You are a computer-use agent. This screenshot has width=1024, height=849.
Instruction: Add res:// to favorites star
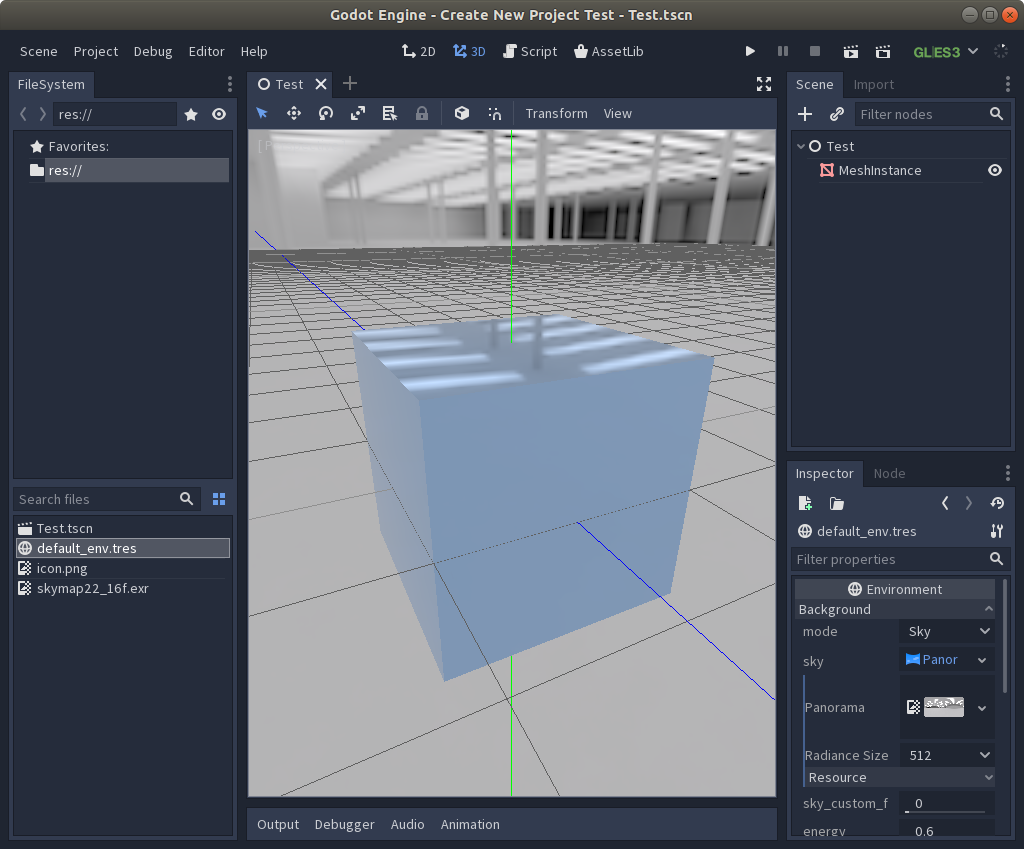coord(191,114)
